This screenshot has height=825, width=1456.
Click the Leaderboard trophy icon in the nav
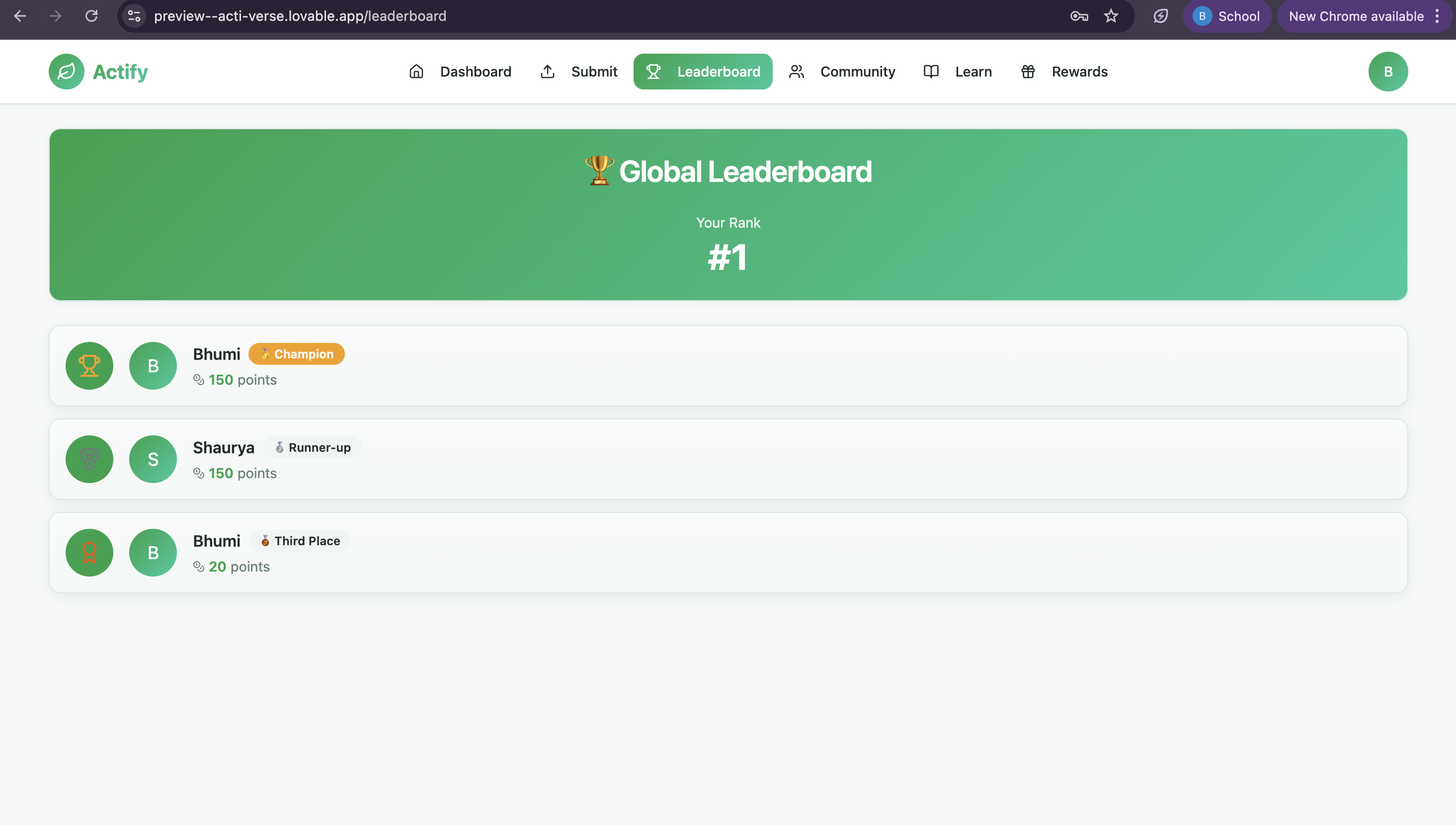point(653,72)
